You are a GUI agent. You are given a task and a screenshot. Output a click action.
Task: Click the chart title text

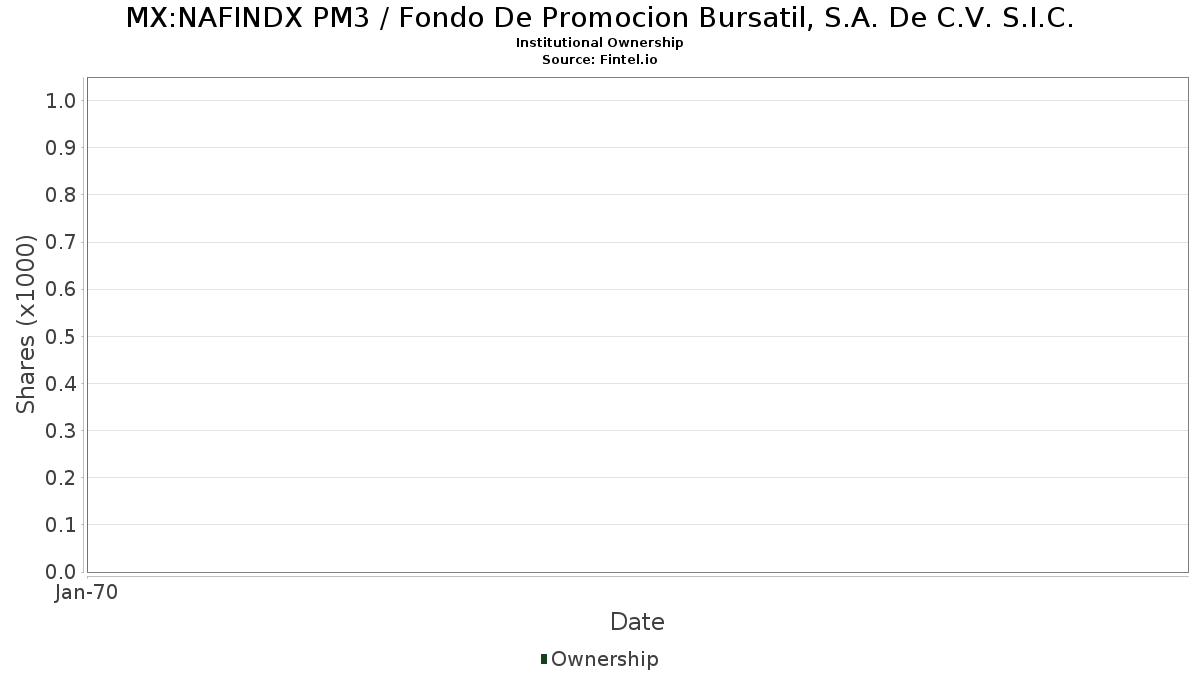click(x=600, y=18)
